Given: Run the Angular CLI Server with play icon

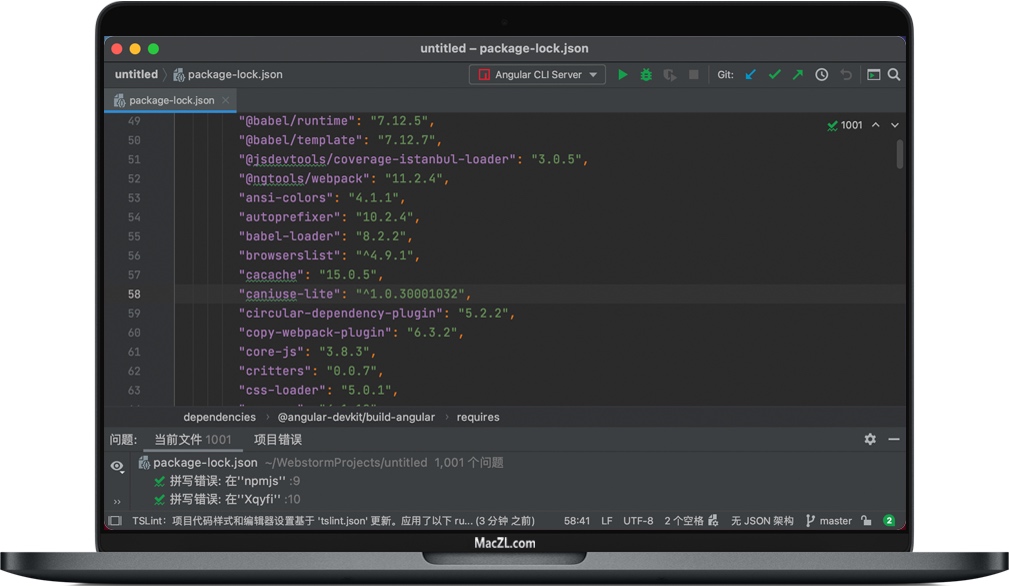Looking at the screenshot, I should pyautogui.click(x=621, y=74).
